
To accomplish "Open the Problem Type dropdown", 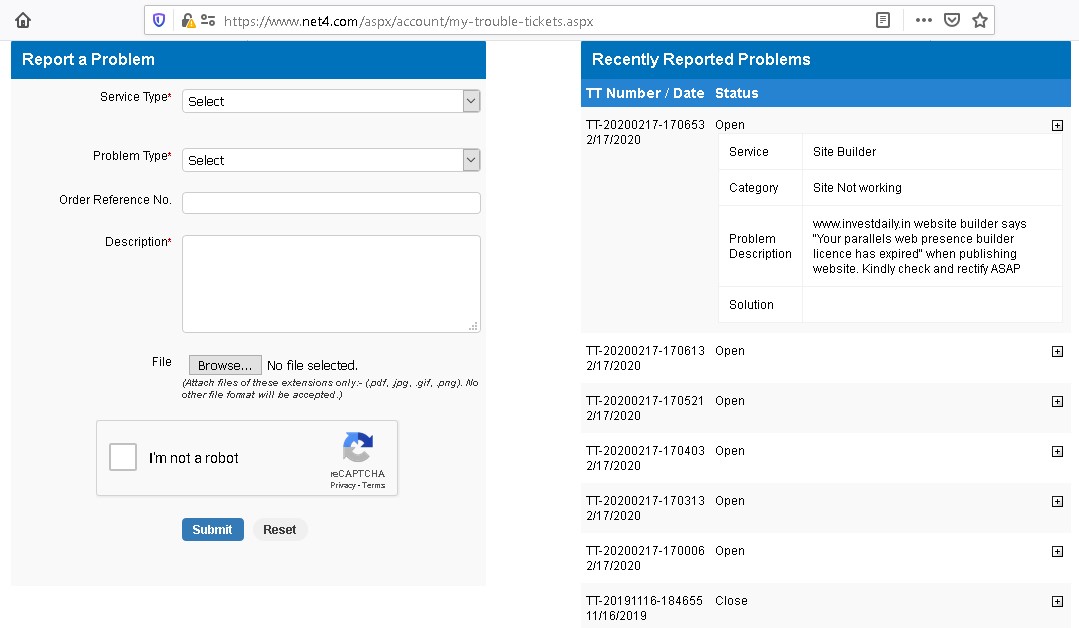I will 331,160.
